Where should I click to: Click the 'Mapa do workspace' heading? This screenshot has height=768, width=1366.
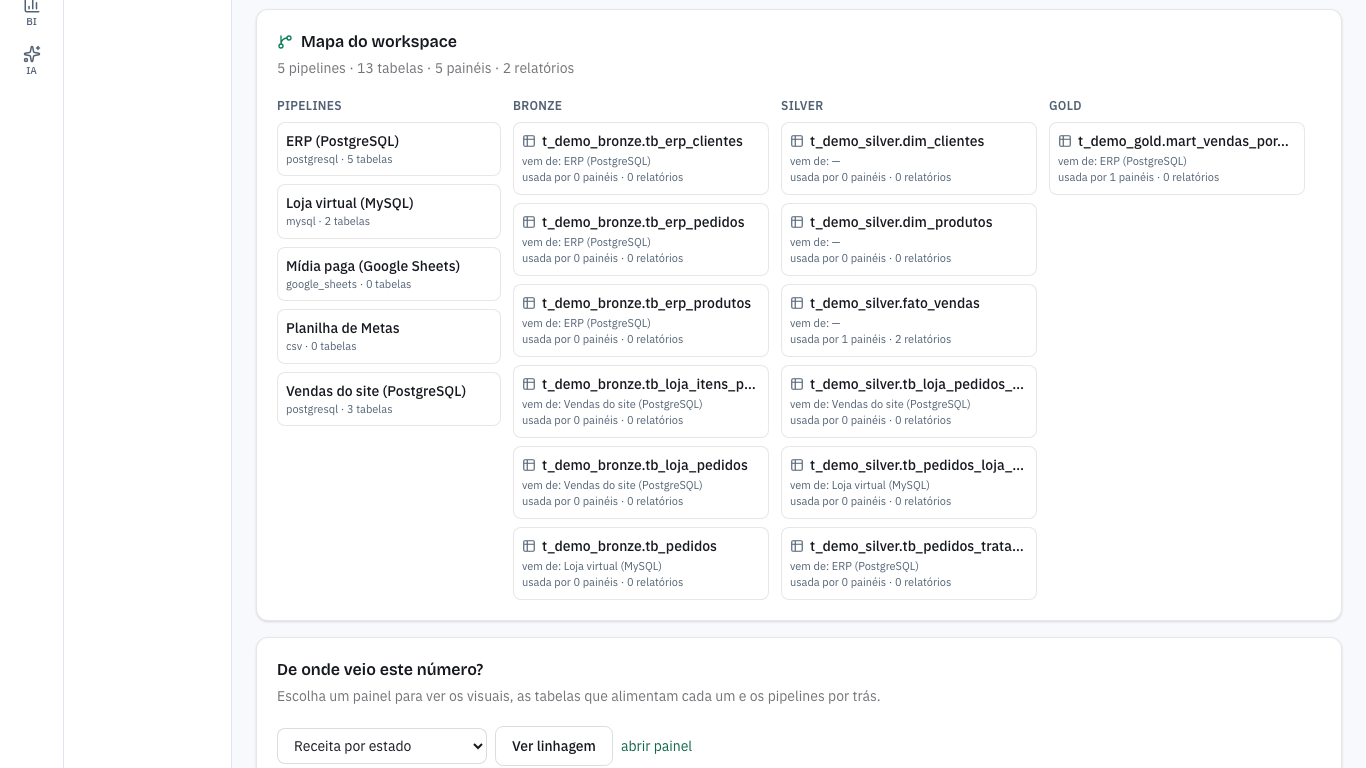[379, 42]
